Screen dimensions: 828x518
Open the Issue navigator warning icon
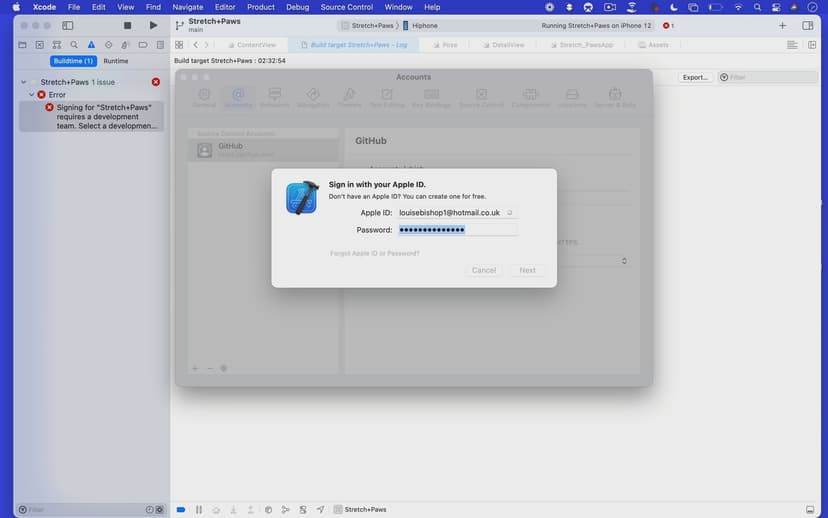(91, 45)
